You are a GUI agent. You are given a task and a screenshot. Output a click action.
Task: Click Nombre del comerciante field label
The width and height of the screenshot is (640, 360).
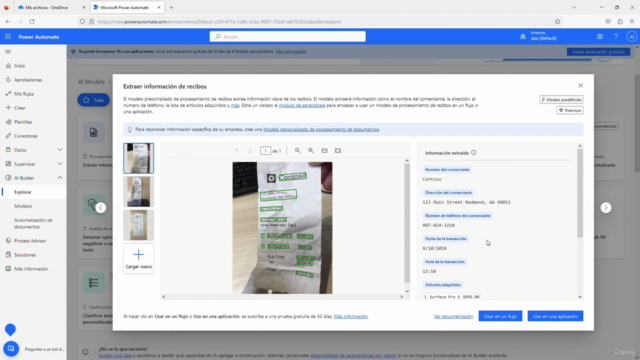pyautogui.click(x=447, y=169)
